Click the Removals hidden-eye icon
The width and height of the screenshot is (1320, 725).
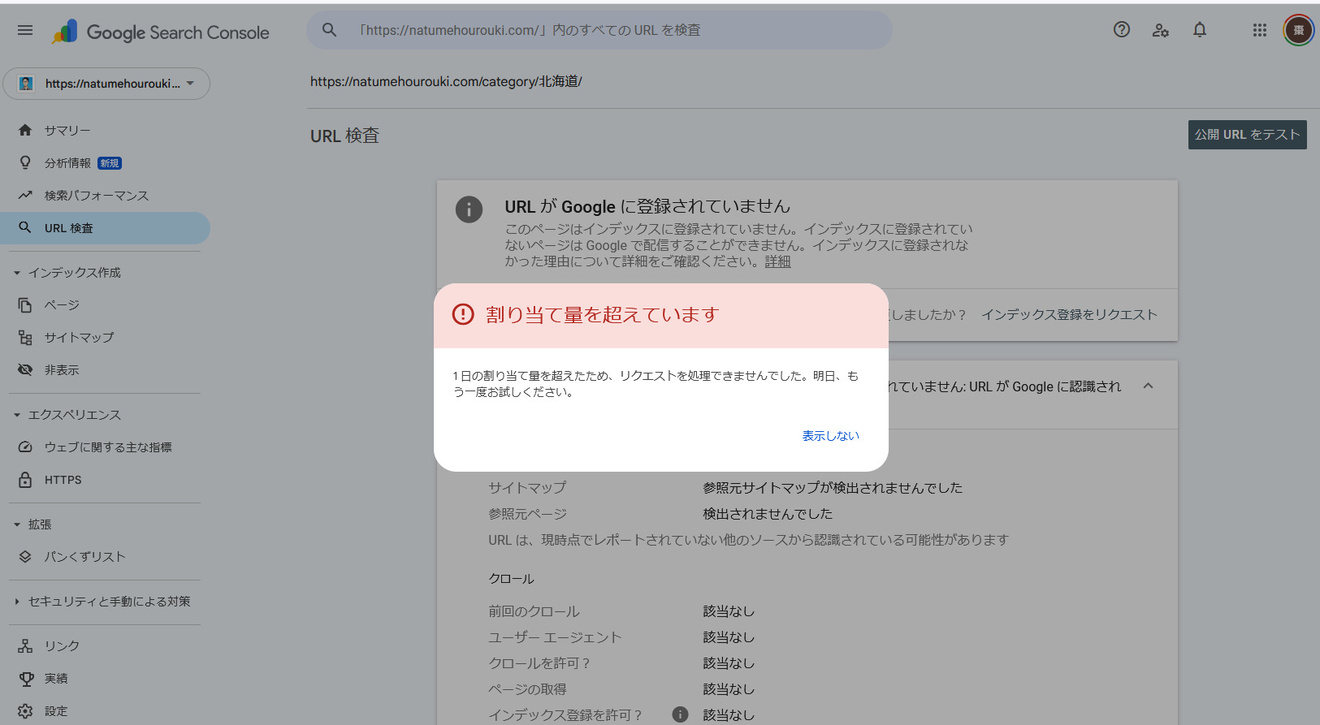click(25, 370)
